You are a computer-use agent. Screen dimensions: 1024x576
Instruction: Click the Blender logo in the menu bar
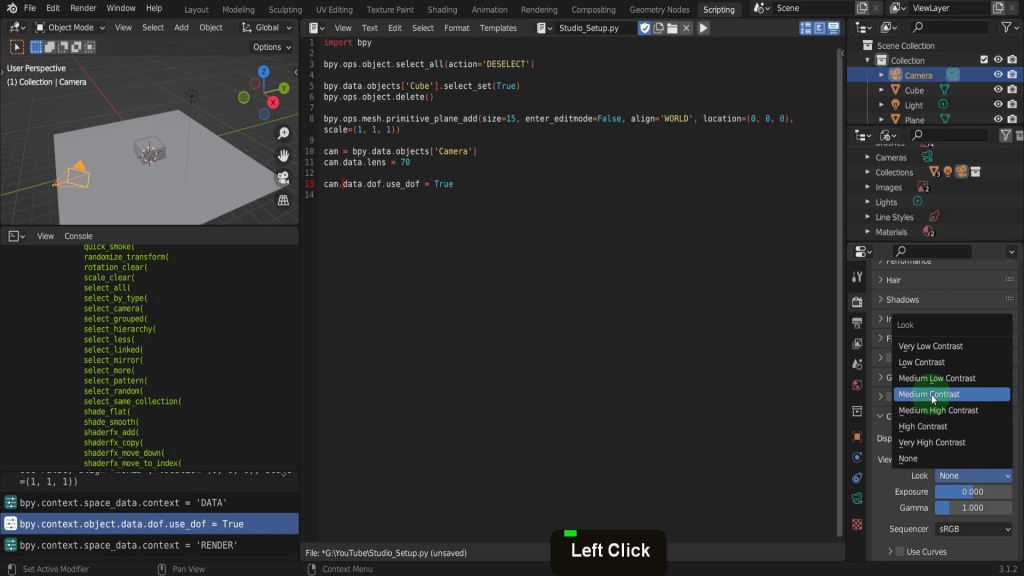click(x=10, y=8)
